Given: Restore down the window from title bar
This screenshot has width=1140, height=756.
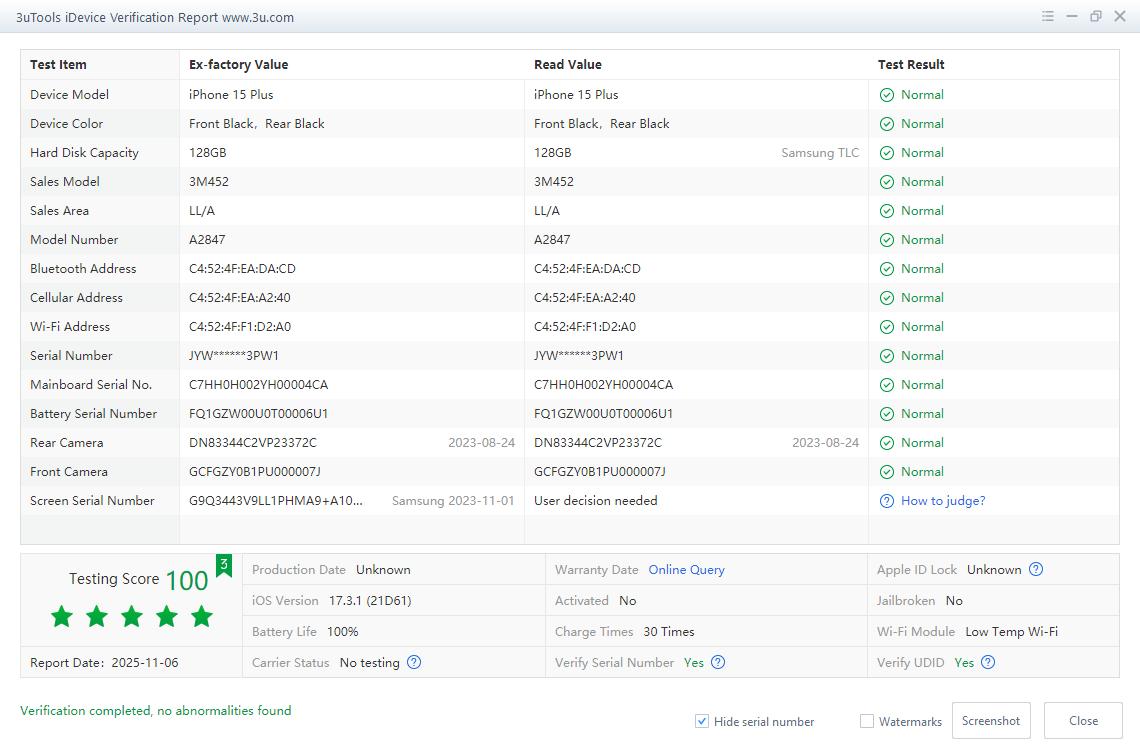Looking at the screenshot, I should click(x=1096, y=17).
